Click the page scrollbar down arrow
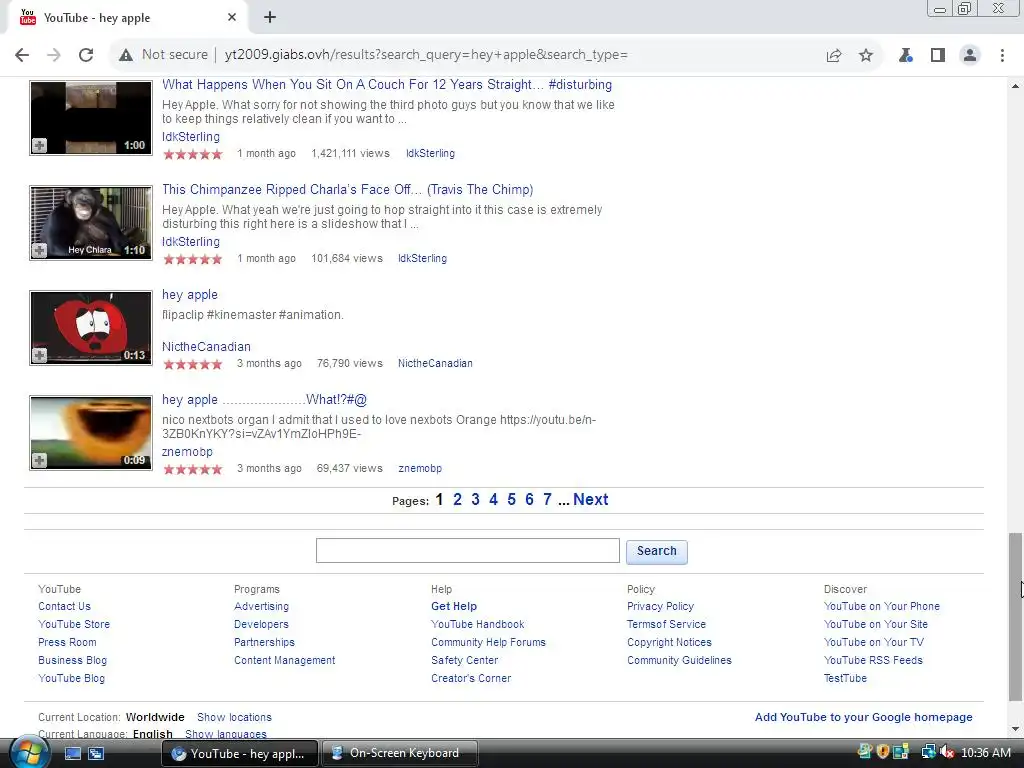1024x768 pixels. [x=1015, y=729]
